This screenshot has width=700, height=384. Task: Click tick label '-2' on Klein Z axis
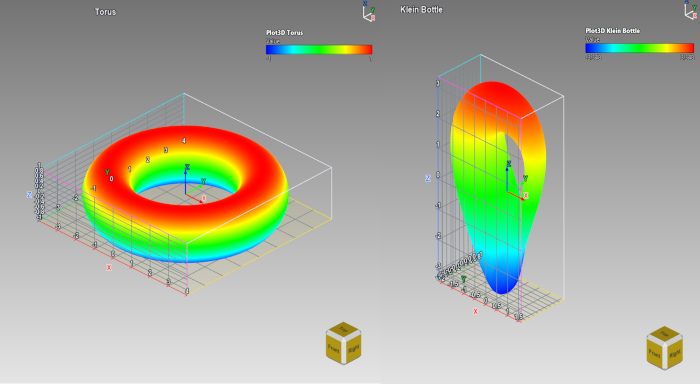point(438,236)
